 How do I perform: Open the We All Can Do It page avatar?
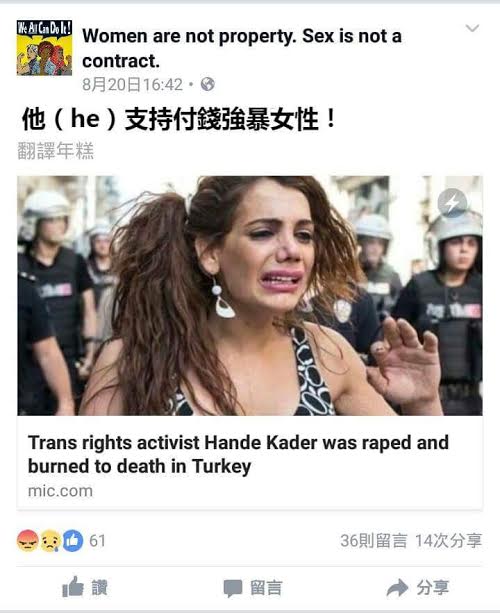point(44,48)
